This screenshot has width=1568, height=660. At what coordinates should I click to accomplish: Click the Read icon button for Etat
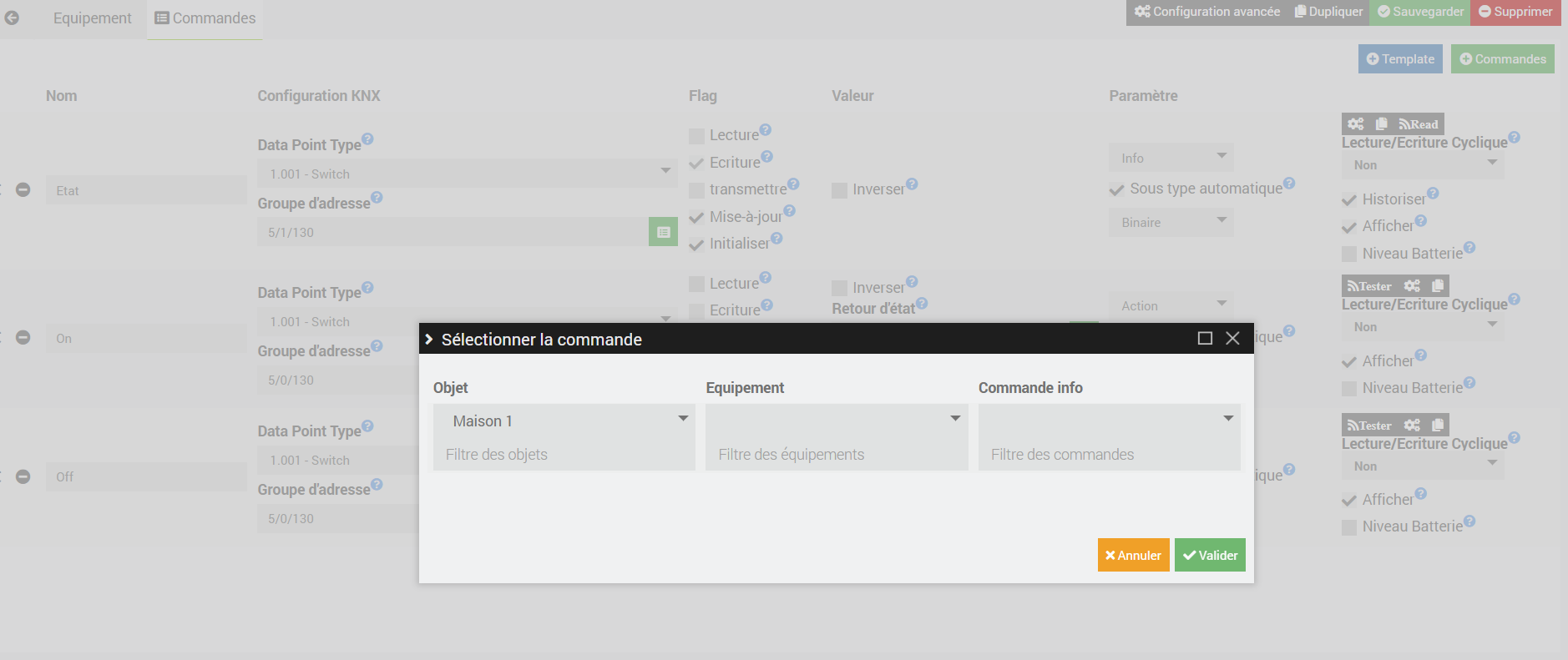(1419, 124)
